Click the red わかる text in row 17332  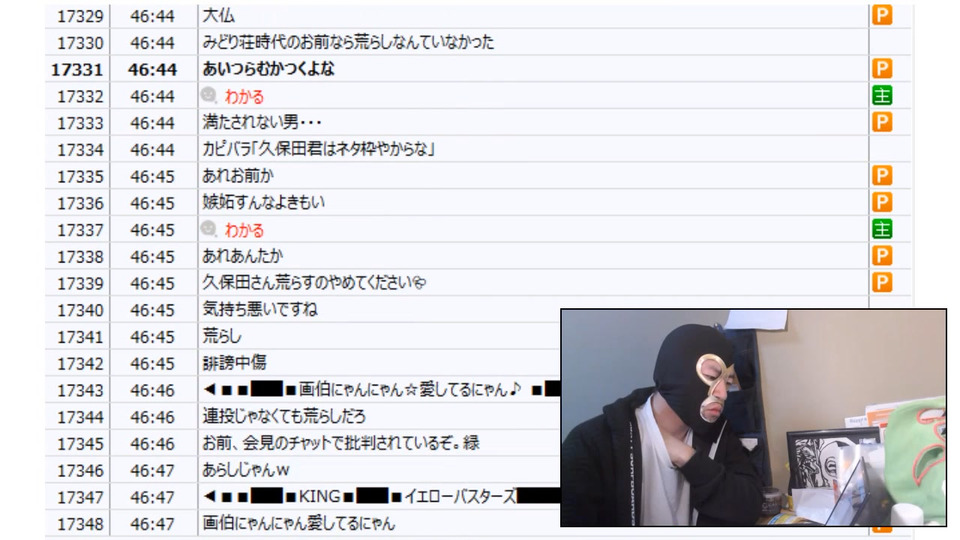coord(244,96)
